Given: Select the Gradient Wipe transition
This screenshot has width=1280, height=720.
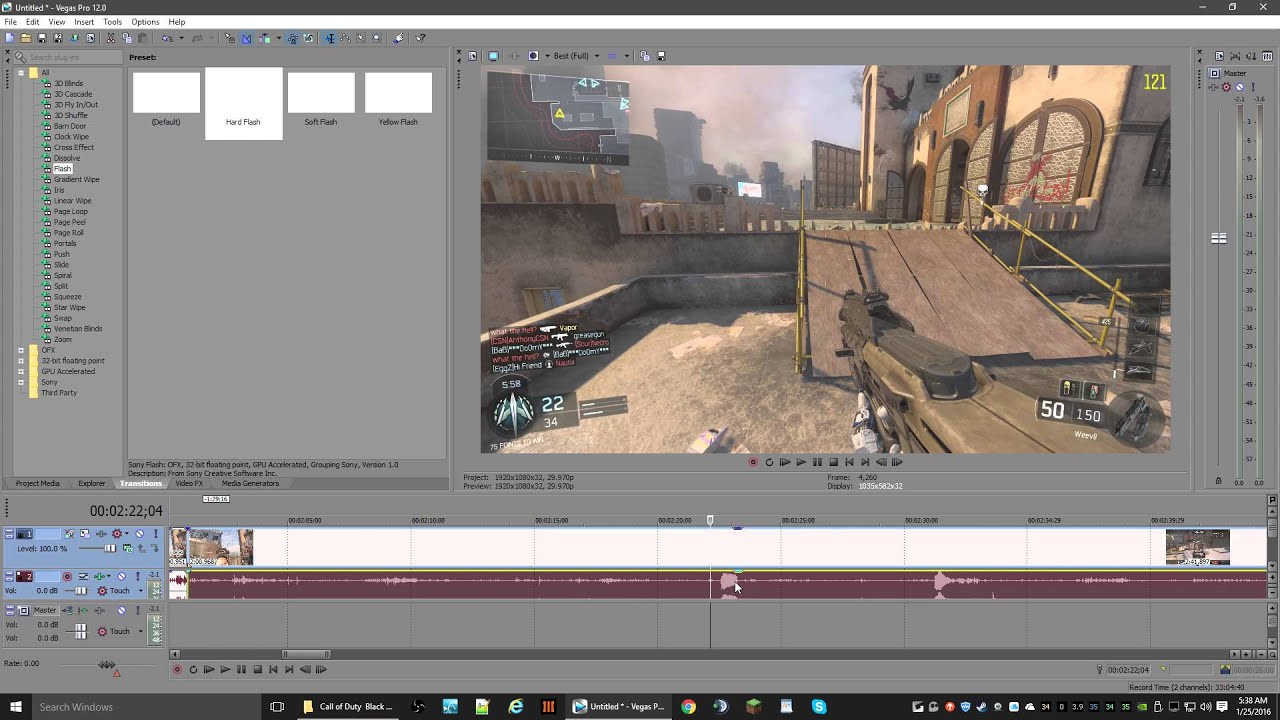Looking at the screenshot, I should 76,179.
